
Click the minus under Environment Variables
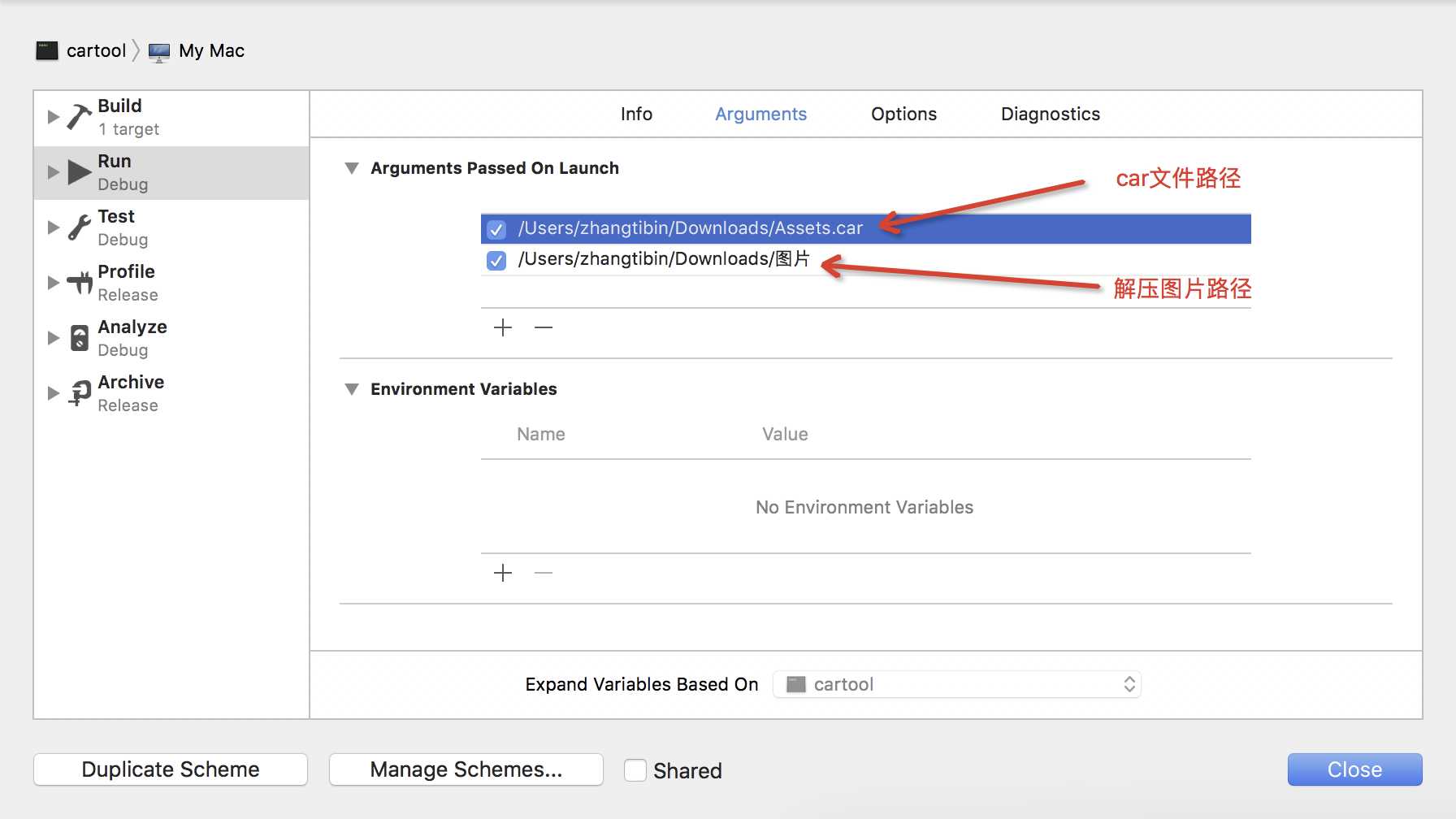click(x=544, y=573)
